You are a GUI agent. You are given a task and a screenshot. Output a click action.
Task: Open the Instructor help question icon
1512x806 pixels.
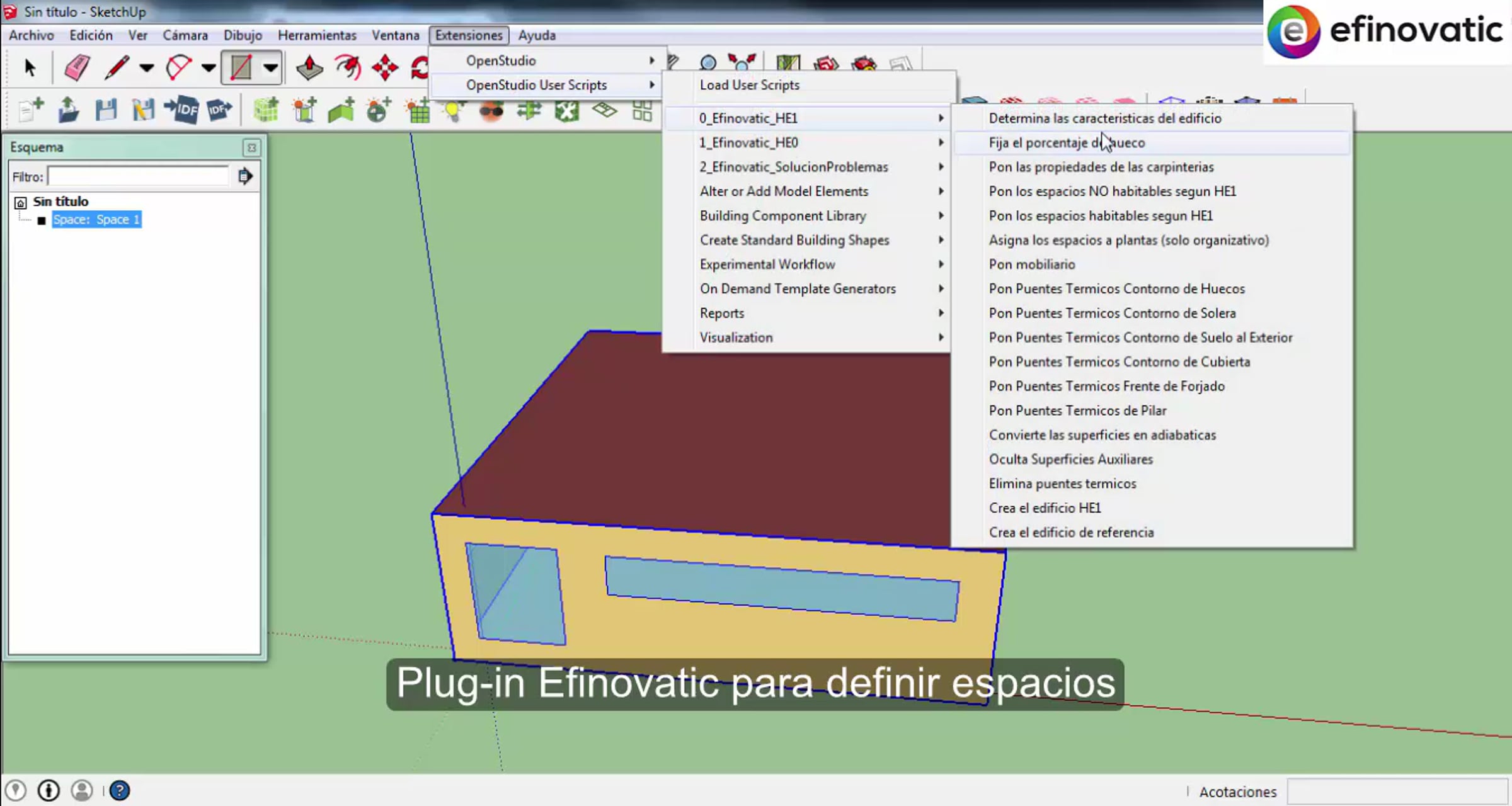pos(119,790)
